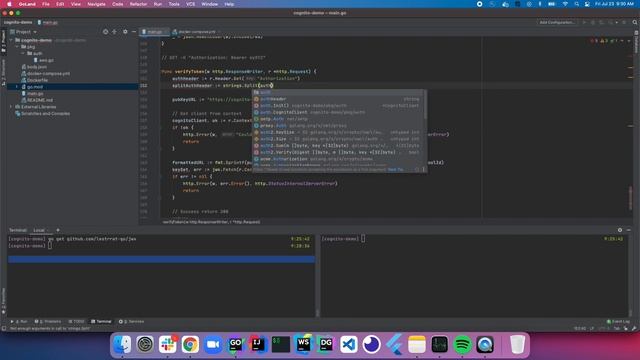Hide the Project panel with minus icon
This screenshot has width=640, height=360.
click(x=134, y=31)
